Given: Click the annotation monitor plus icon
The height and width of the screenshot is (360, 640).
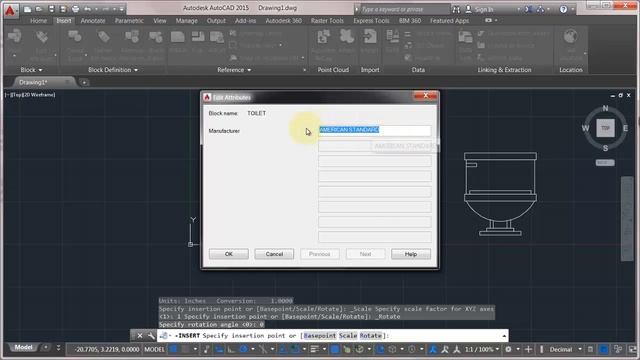Looking at the screenshot, I should coord(528,349).
